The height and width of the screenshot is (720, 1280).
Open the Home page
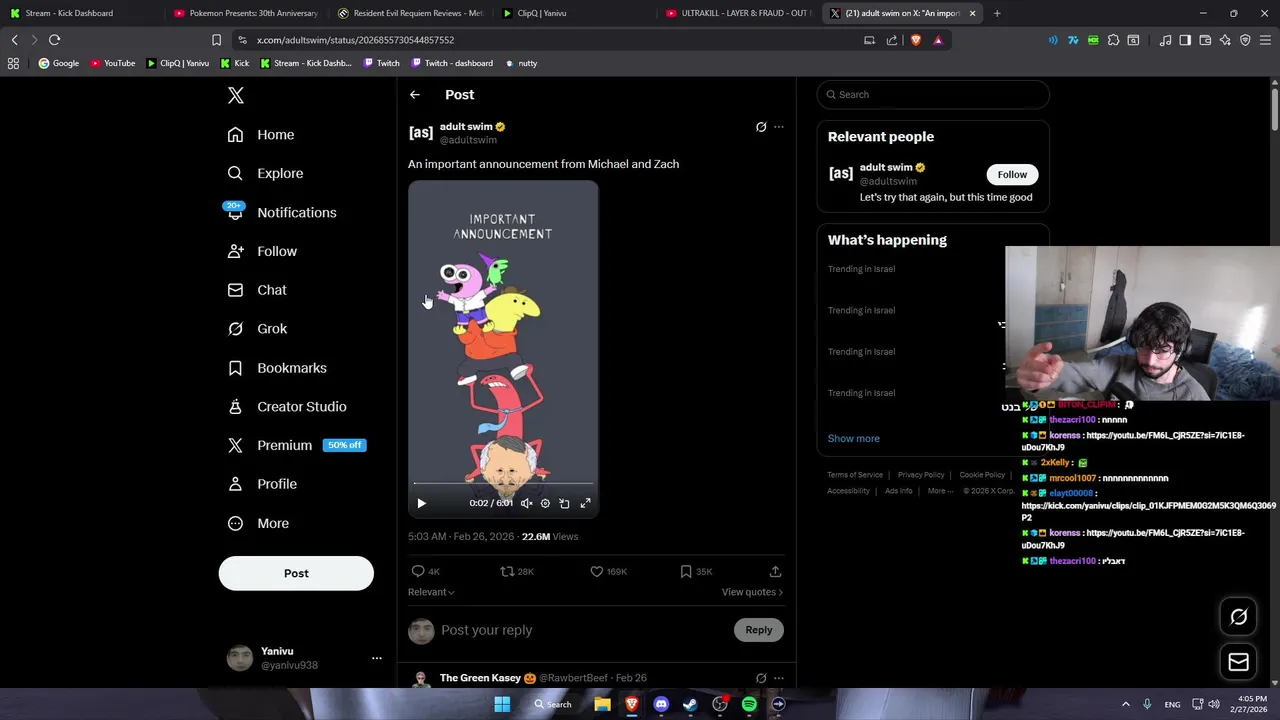[x=261, y=135]
